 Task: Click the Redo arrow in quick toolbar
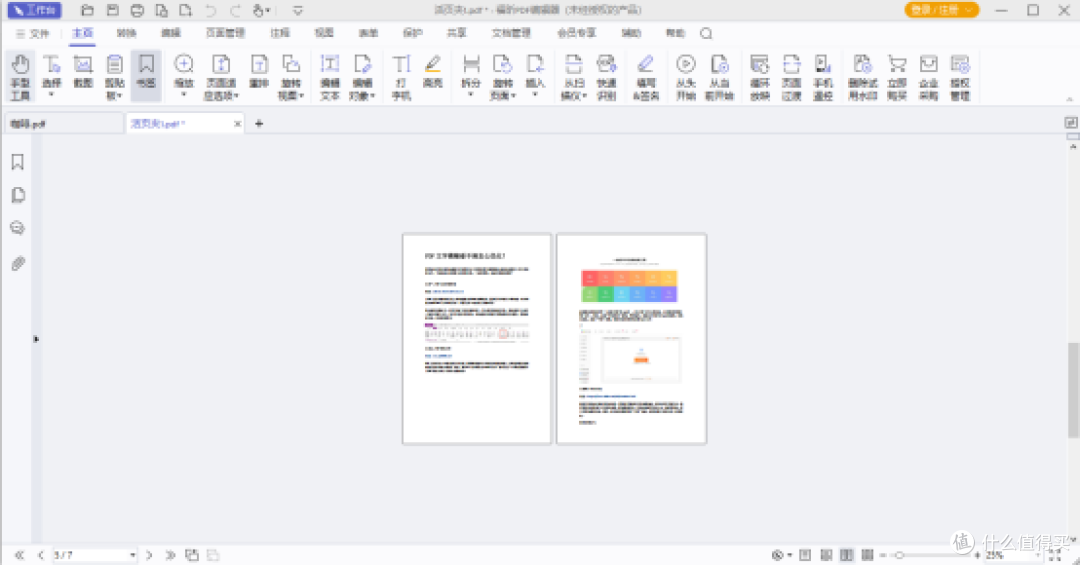coord(236,10)
